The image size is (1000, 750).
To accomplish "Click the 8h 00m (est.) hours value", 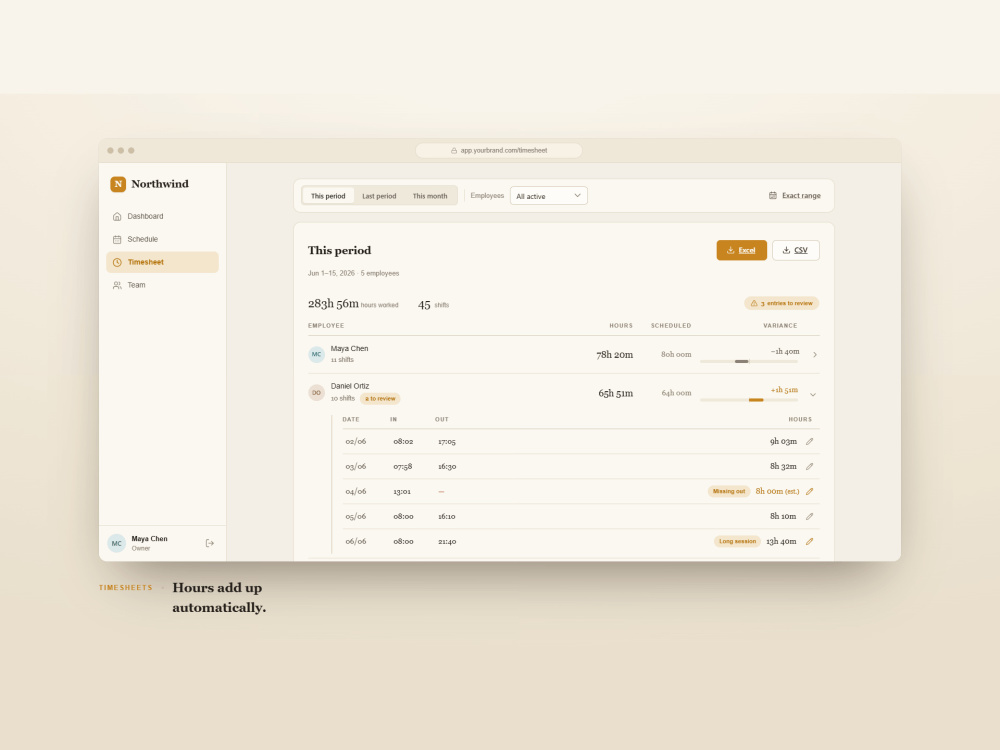I will coord(777,491).
